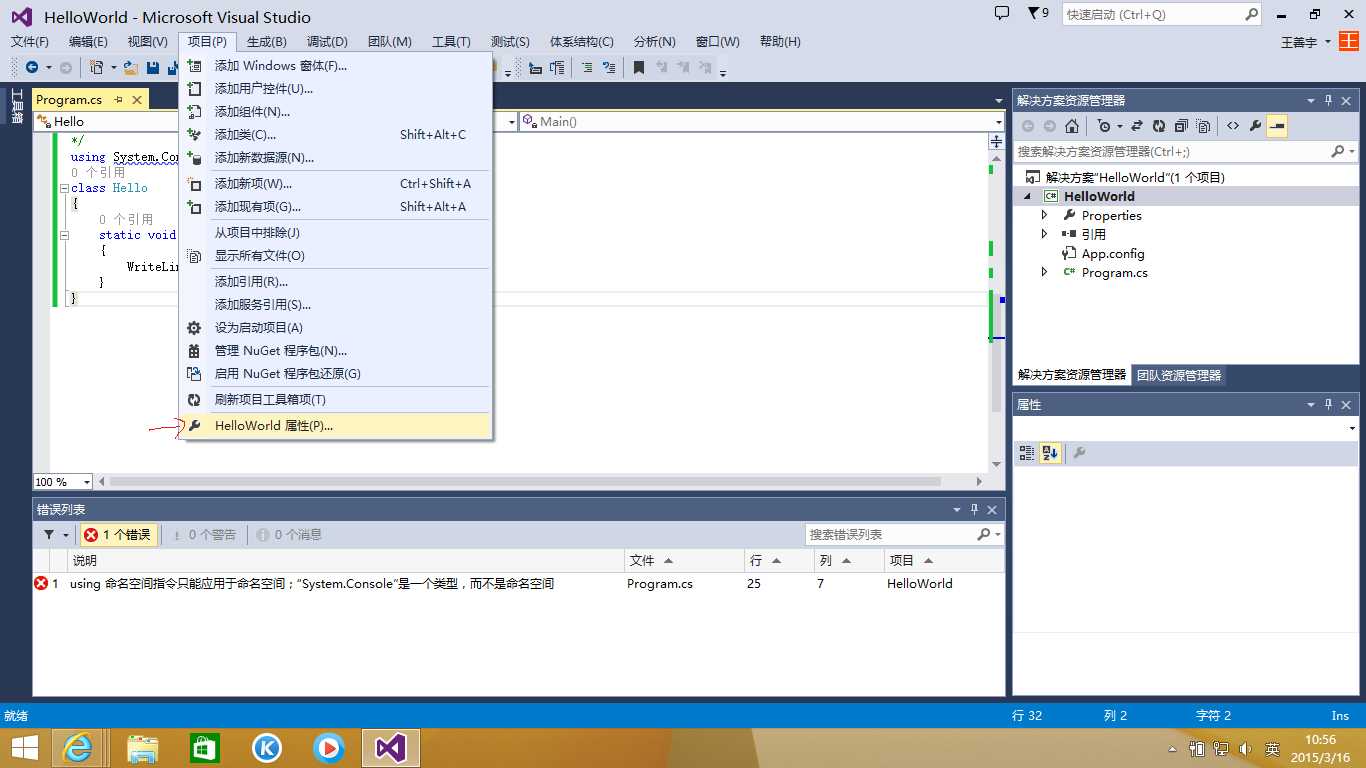This screenshot has width=1366, height=768.
Task: Click 设为启动项目(A) menu entry
Action: pyautogui.click(x=336, y=328)
